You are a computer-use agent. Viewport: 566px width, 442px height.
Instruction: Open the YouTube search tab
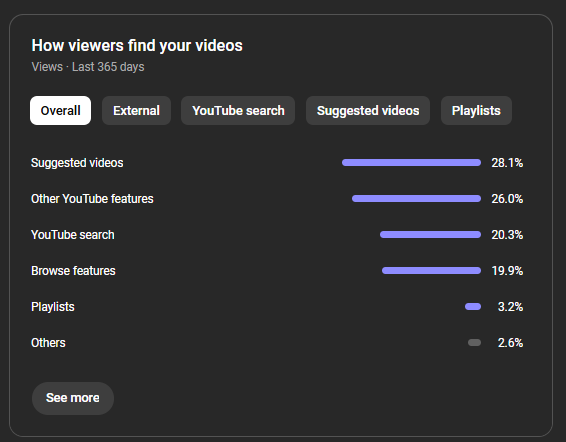point(238,110)
